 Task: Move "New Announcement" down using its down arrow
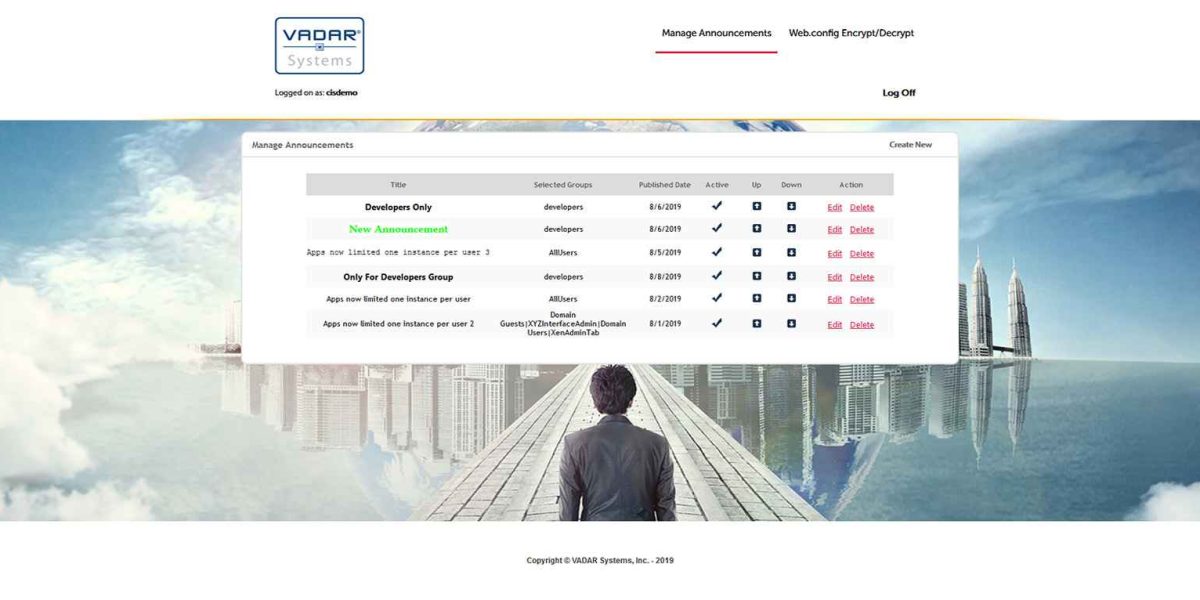(x=791, y=229)
